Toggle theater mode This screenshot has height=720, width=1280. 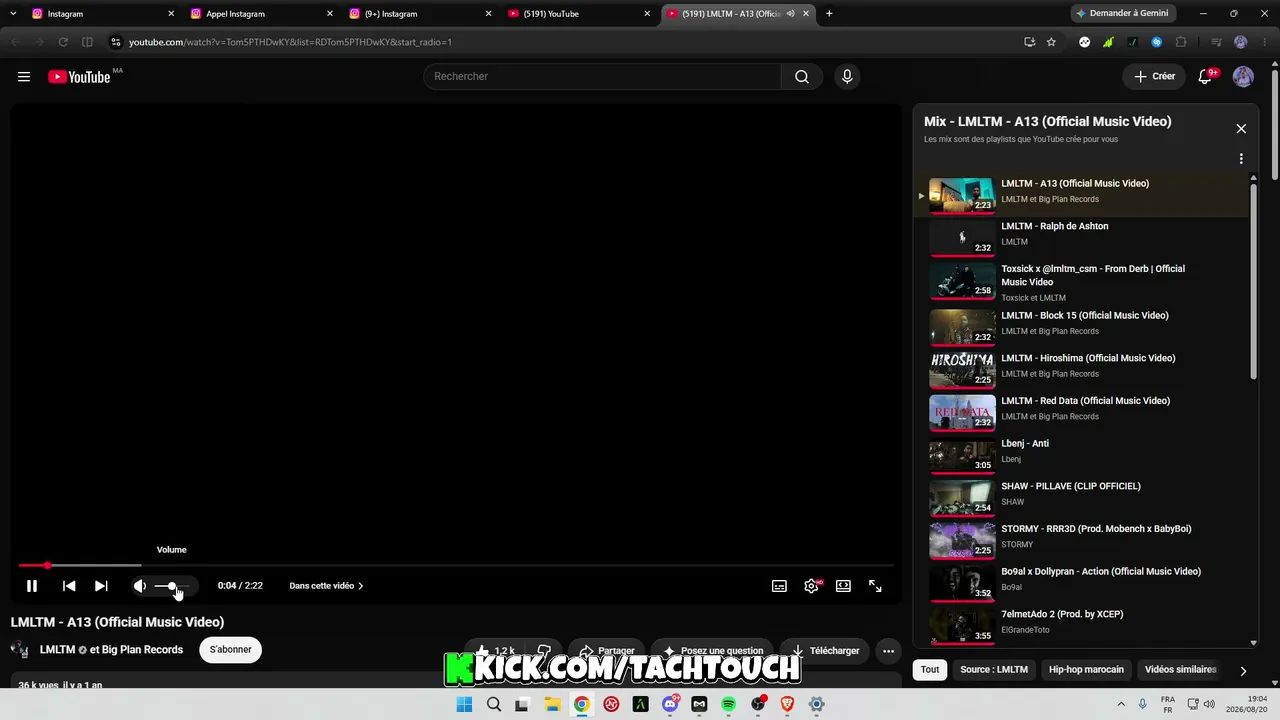(843, 586)
